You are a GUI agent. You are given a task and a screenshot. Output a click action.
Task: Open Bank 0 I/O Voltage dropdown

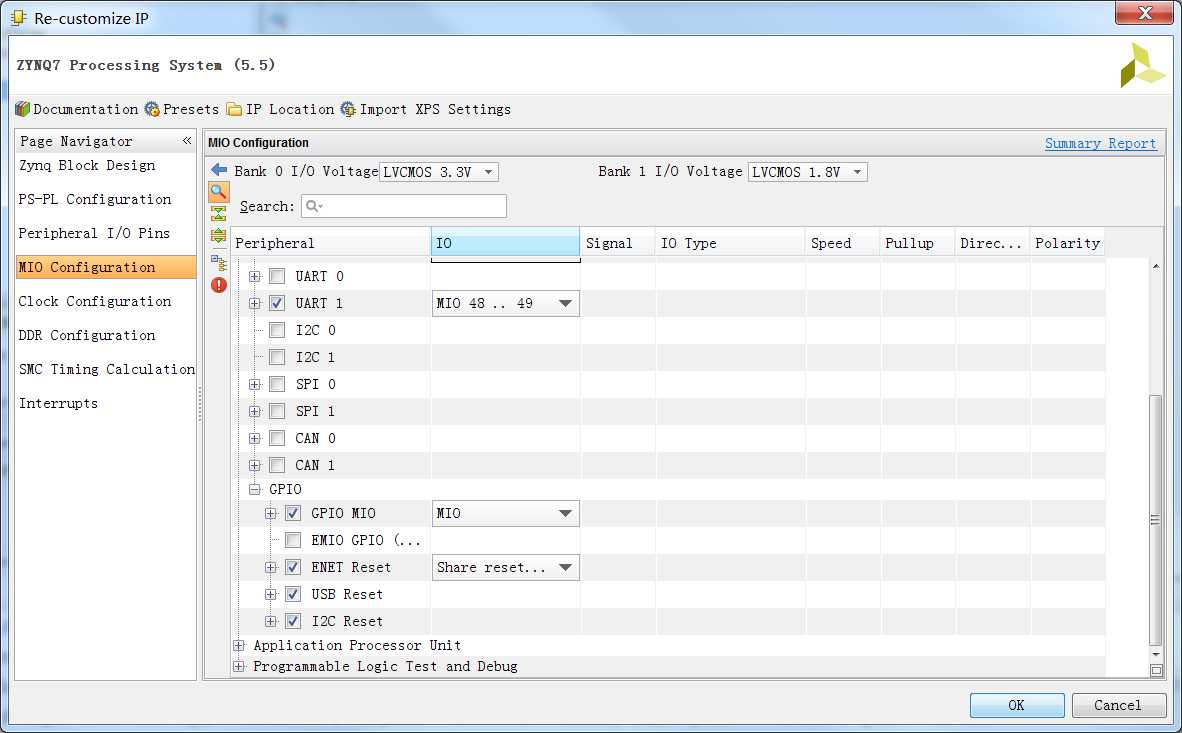click(439, 172)
